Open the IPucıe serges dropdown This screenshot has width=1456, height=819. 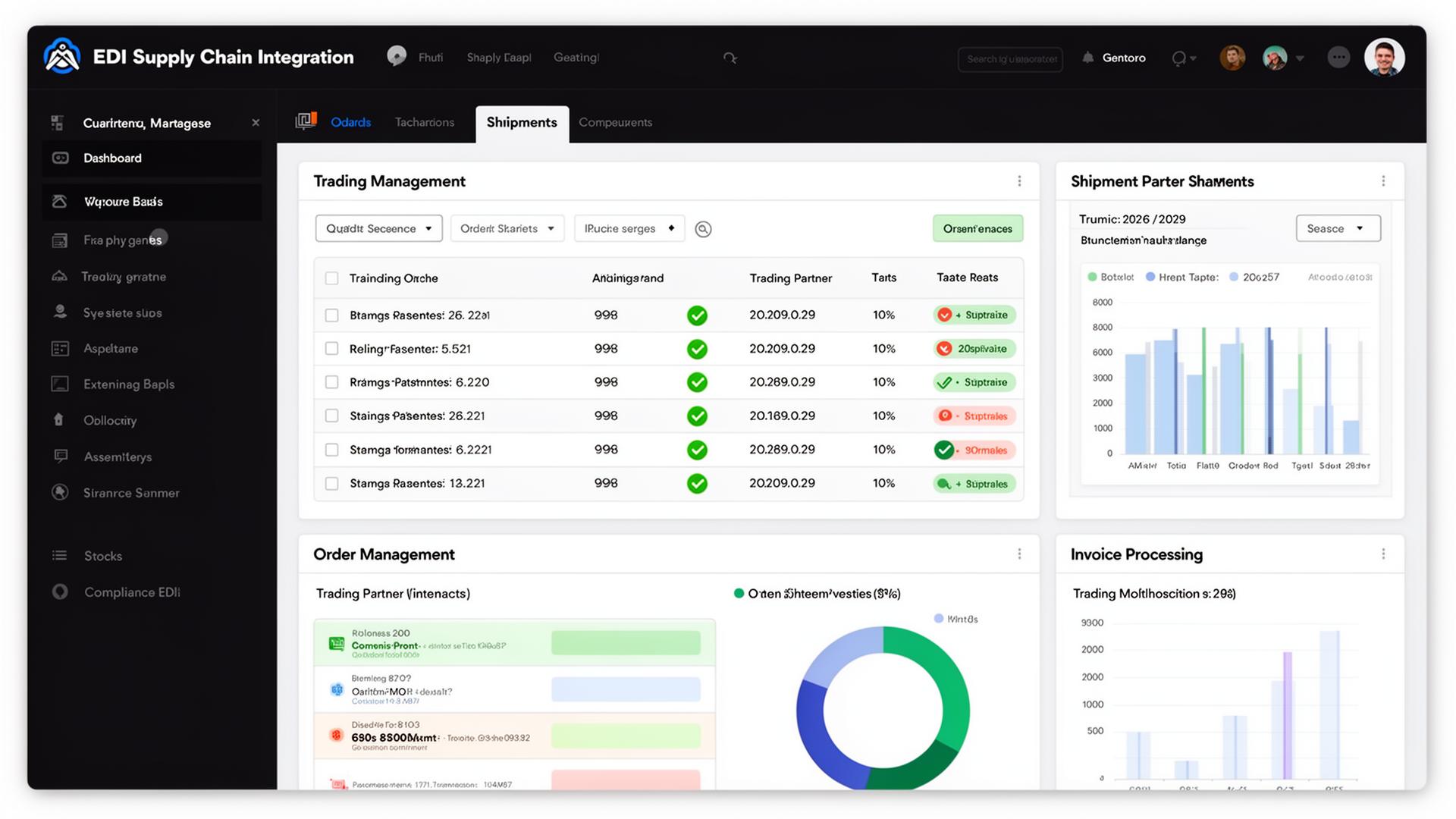pos(629,228)
